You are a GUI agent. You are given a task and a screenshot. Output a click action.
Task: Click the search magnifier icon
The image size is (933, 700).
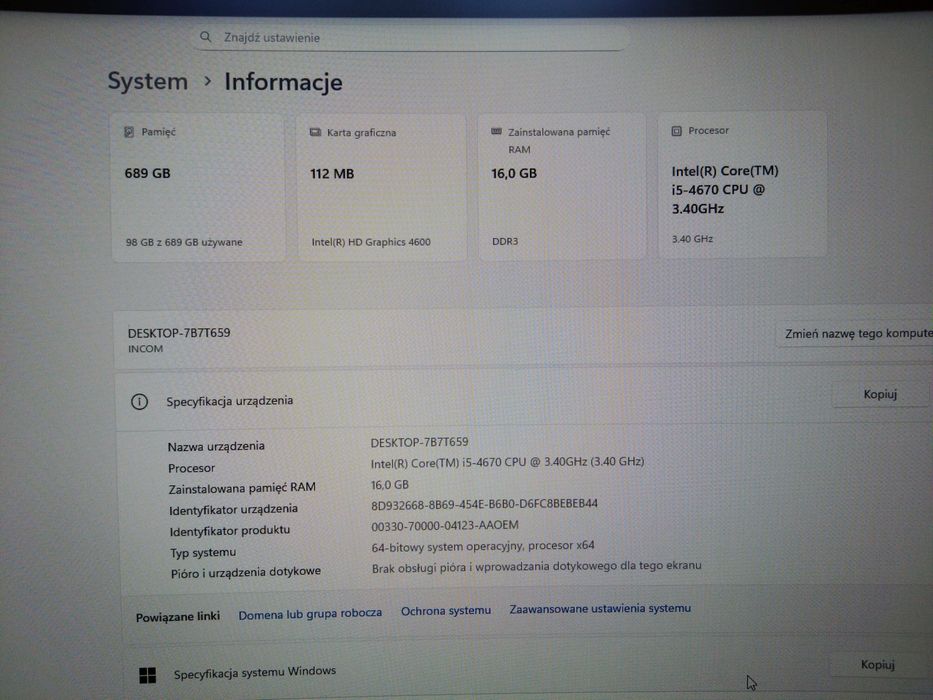click(x=205, y=37)
